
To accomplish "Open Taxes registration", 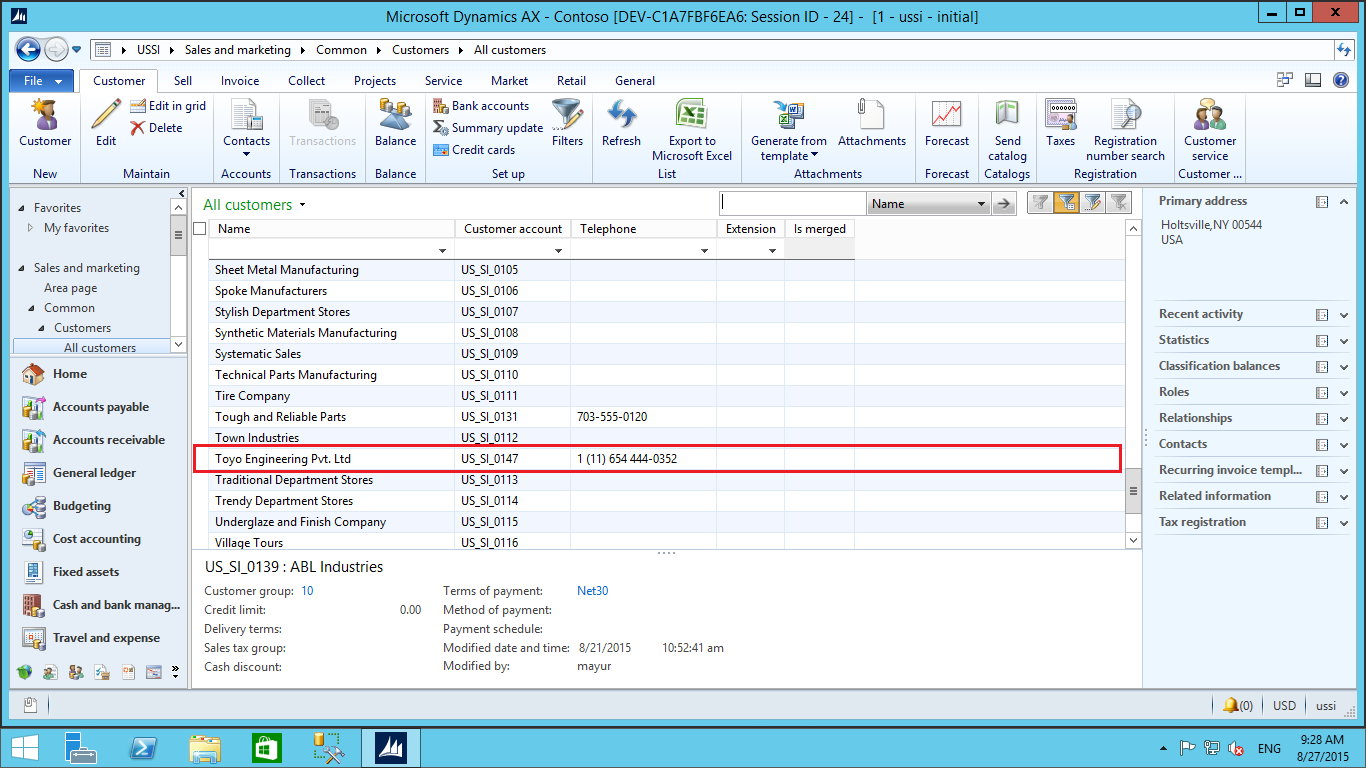I will click(1060, 123).
